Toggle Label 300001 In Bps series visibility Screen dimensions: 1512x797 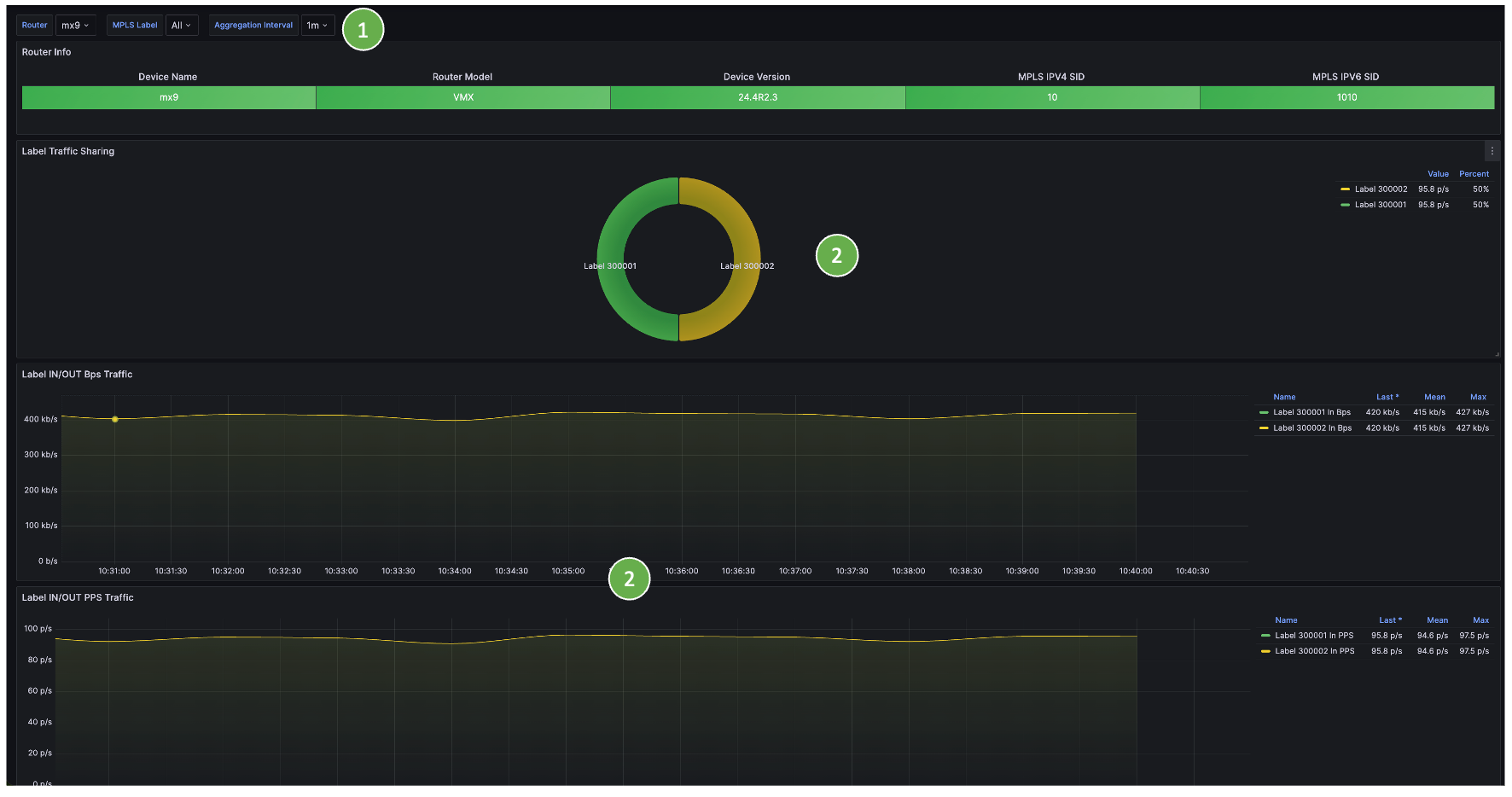(1311, 412)
